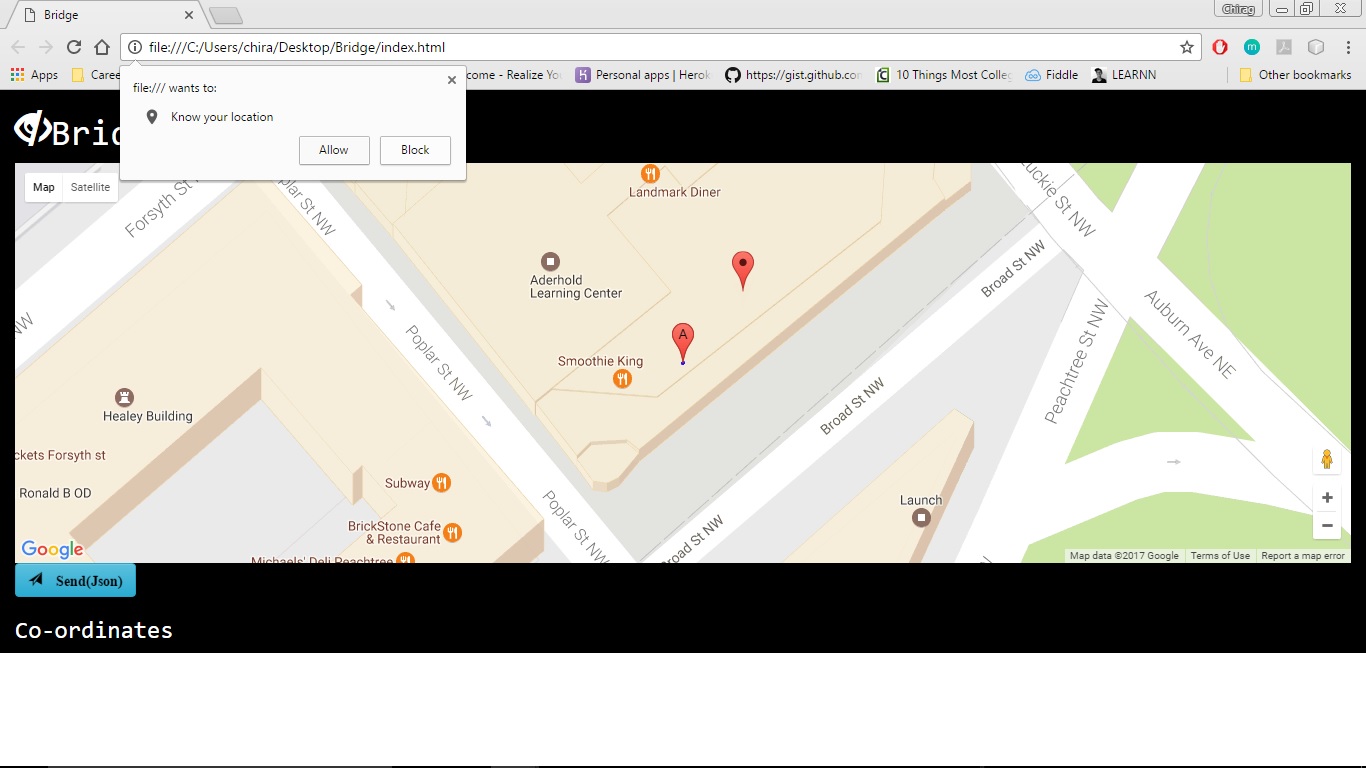Click the Co-ordinates heading text
The image size is (1366, 768).
pyautogui.click(x=94, y=631)
